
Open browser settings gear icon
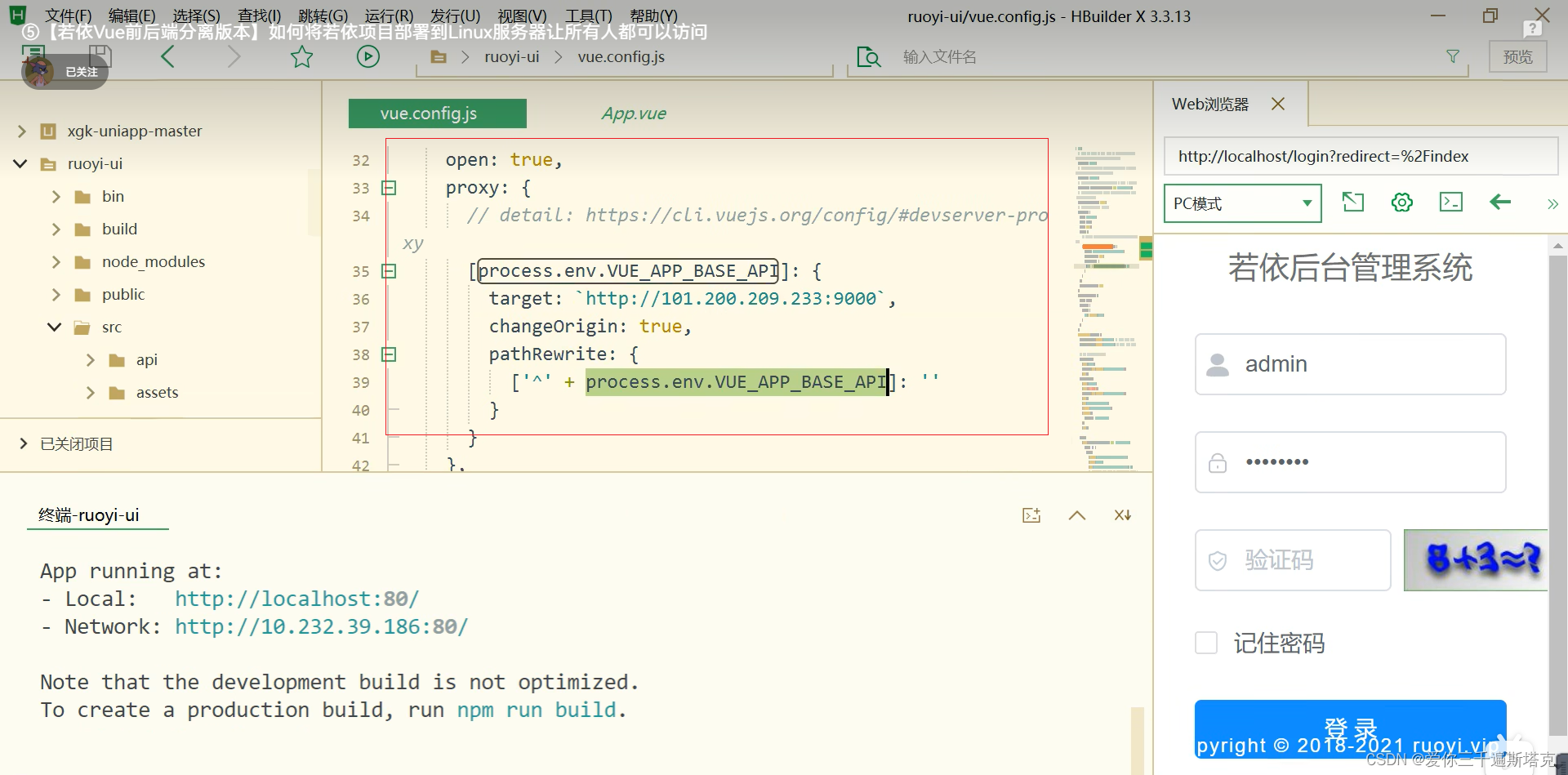pos(1402,202)
